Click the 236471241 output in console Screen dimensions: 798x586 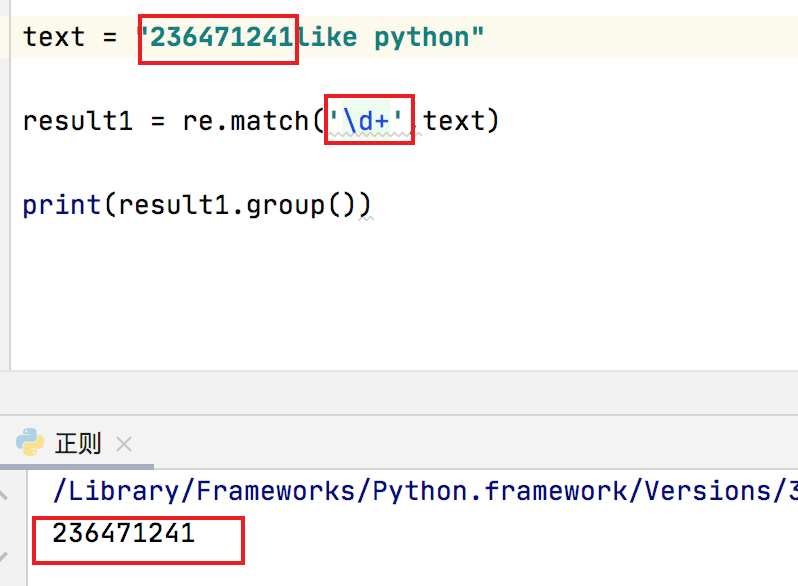point(124,534)
